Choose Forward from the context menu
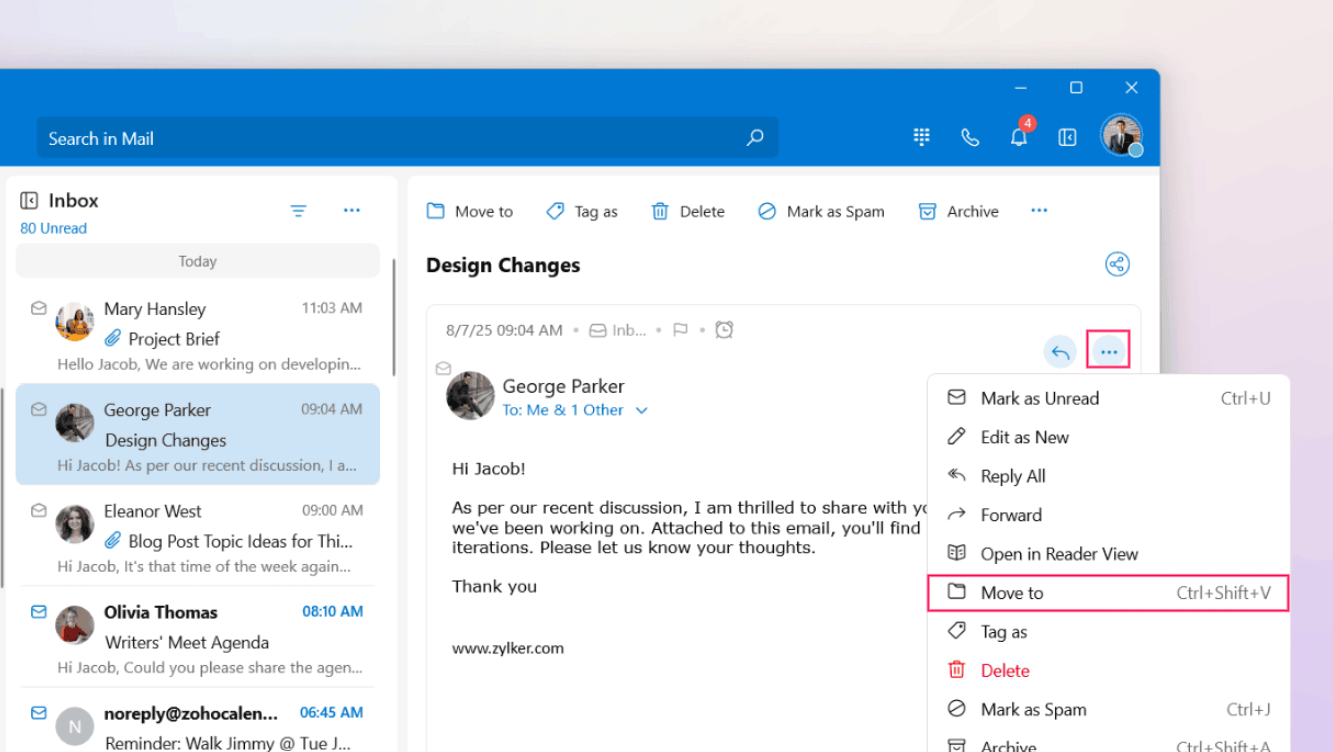The width and height of the screenshot is (1333, 752). tap(1011, 515)
